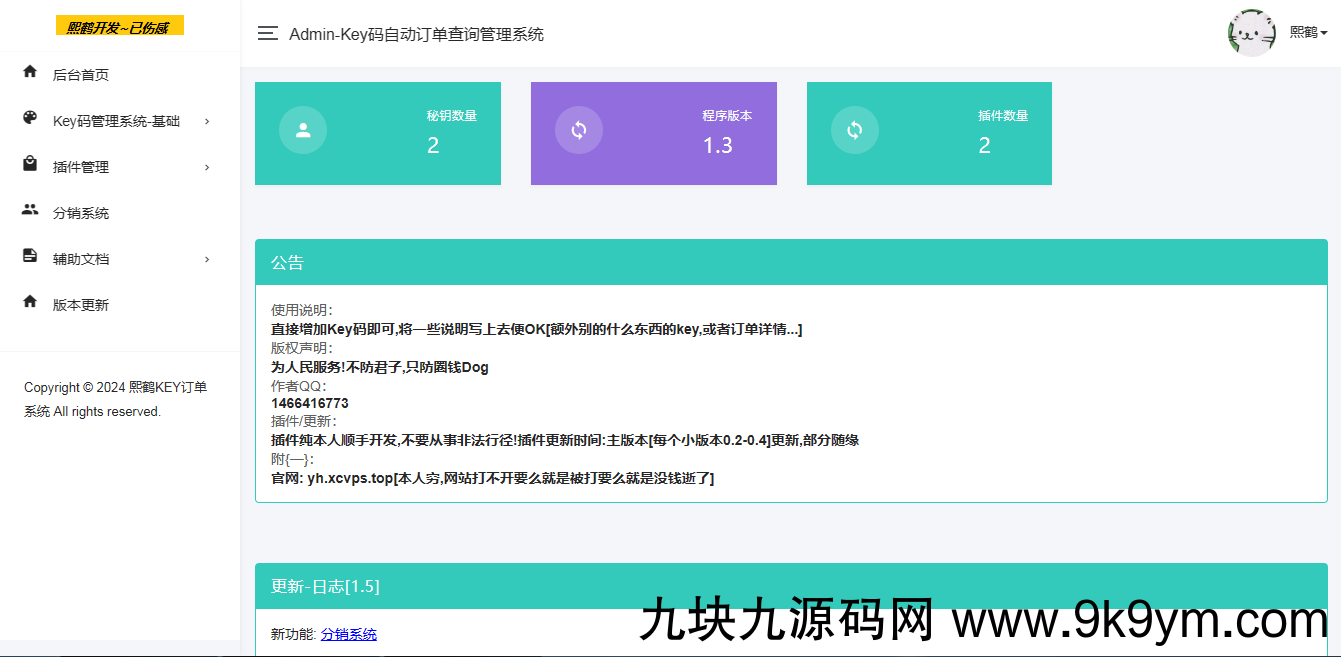
Task: Click the home icon beside 版本更新
Action: [30, 302]
